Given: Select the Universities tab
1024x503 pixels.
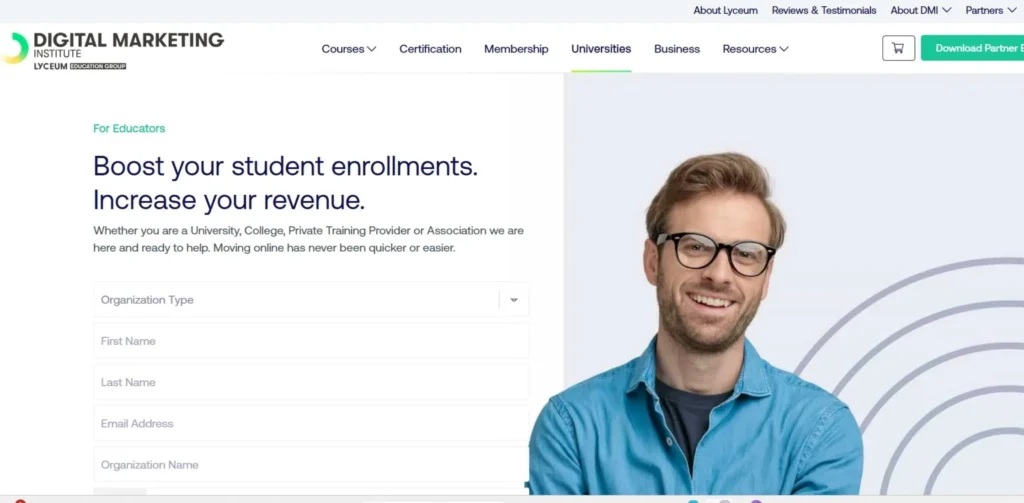Looking at the screenshot, I should (x=601, y=49).
